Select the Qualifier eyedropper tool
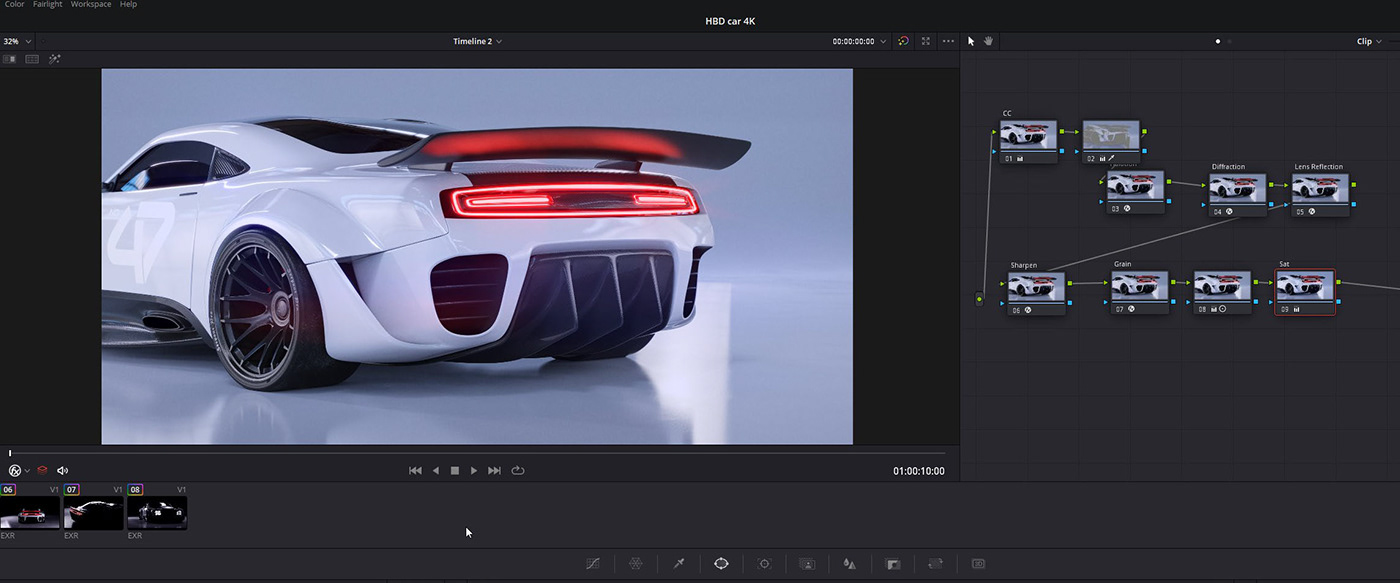The height and width of the screenshot is (583, 1400). click(x=678, y=563)
